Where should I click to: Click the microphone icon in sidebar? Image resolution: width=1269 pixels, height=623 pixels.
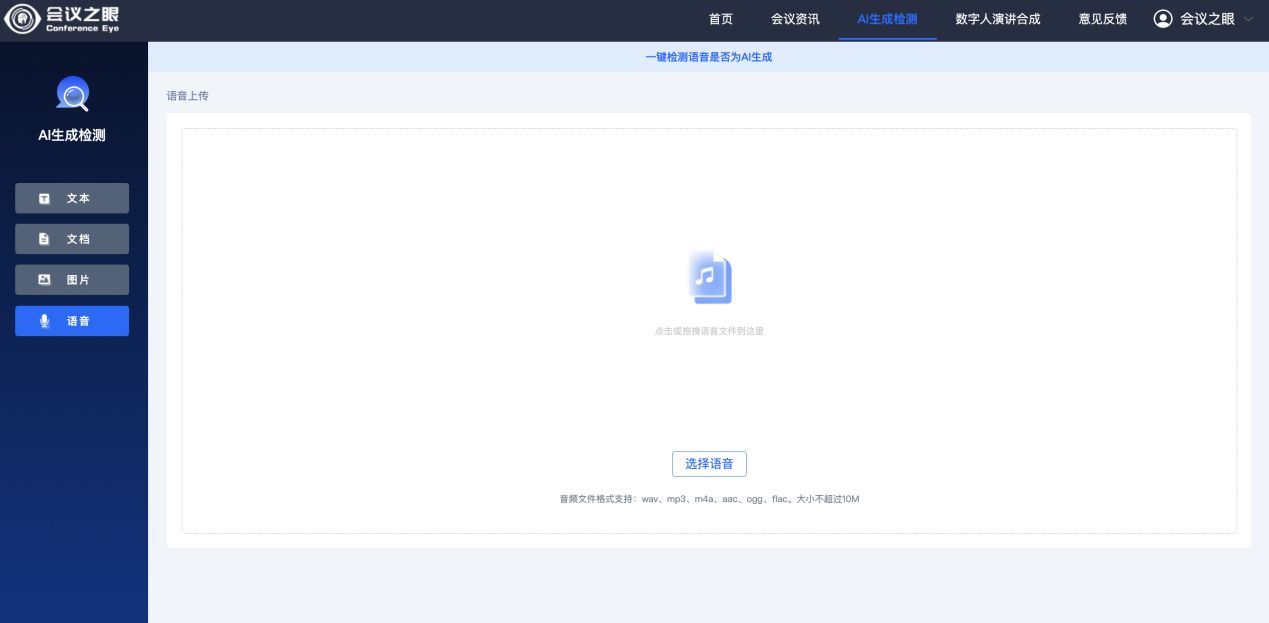pos(44,321)
